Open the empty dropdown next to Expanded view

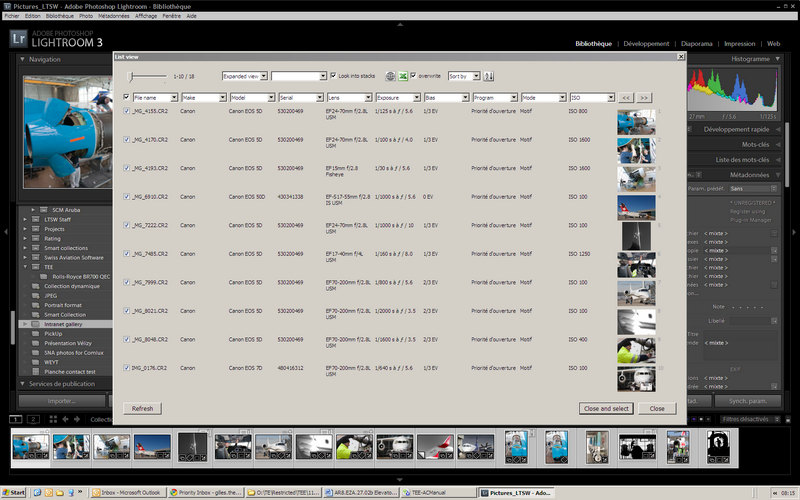[x=299, y=76]
